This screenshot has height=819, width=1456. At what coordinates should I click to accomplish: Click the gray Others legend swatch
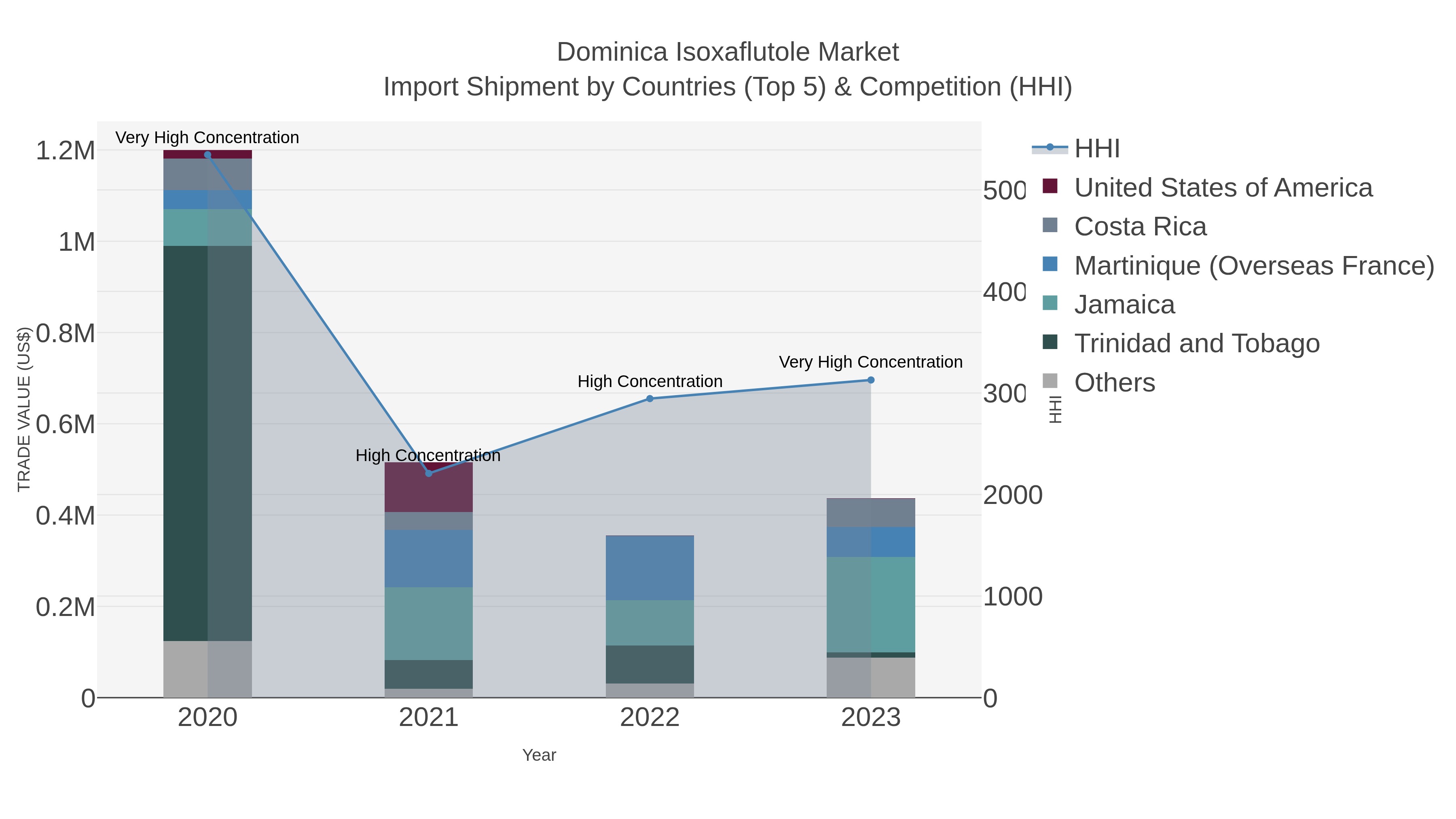click(x=1050, y=381)
